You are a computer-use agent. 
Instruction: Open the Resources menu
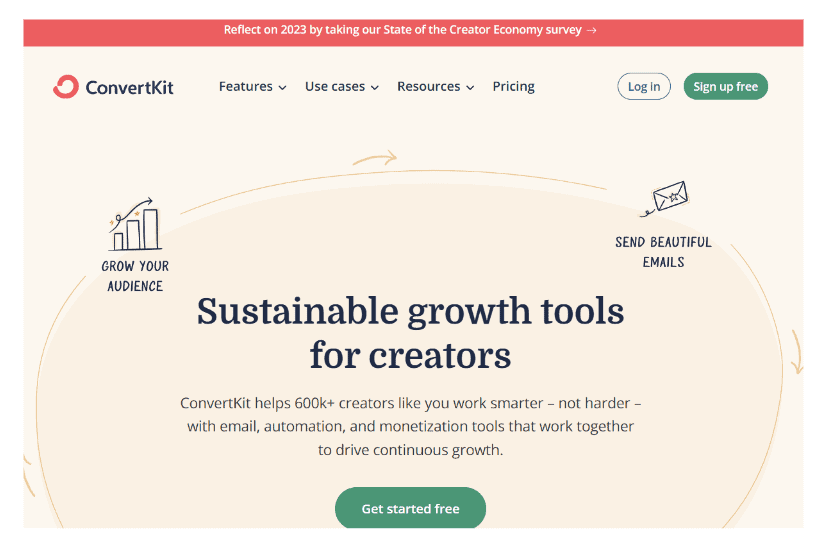tap(436, 86)
